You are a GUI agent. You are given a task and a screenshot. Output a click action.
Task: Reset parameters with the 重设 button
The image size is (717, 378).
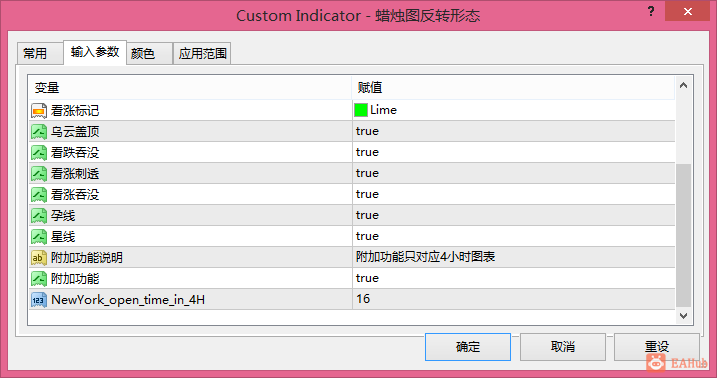[657, 347]
